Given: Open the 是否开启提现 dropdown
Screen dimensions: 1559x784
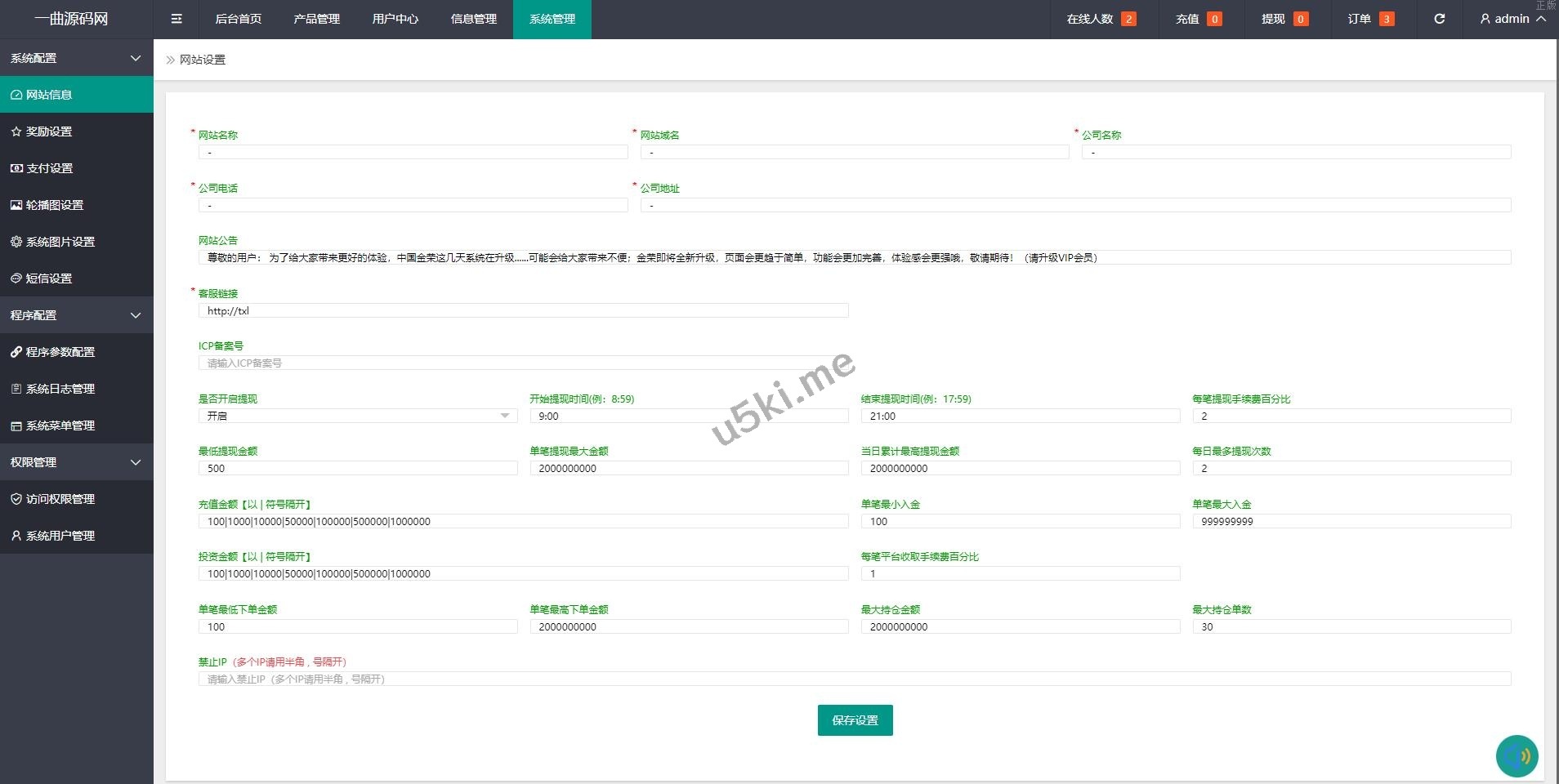Looking at the screenshot, I should pyautogui.click(x=357, y=416).
